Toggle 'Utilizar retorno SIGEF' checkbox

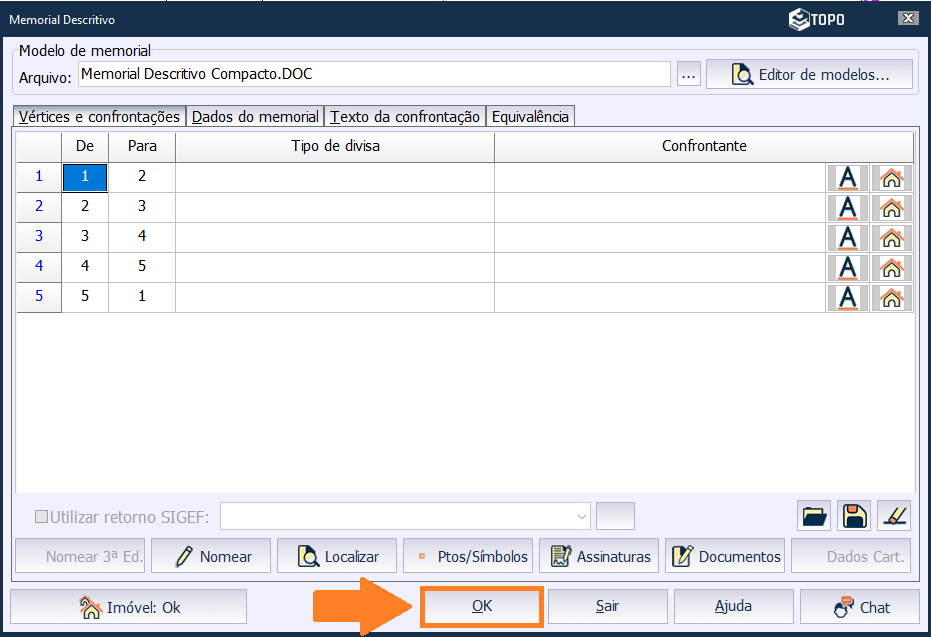click(x=42, y=517)
